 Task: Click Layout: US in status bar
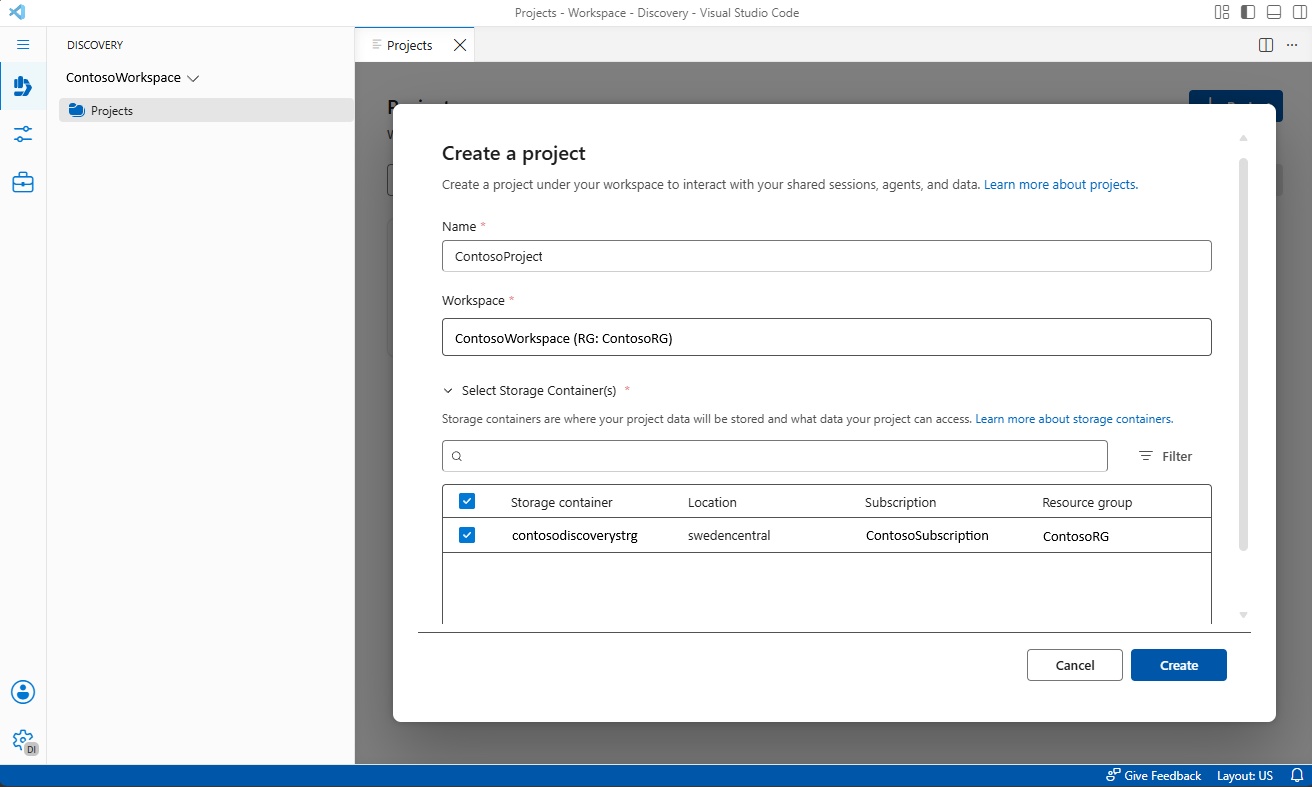point(1245,776)
